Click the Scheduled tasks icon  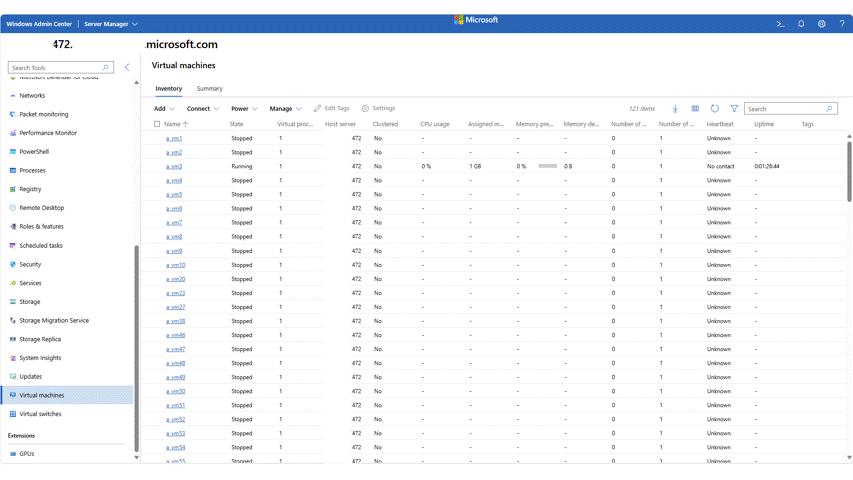tap(13, 245)
